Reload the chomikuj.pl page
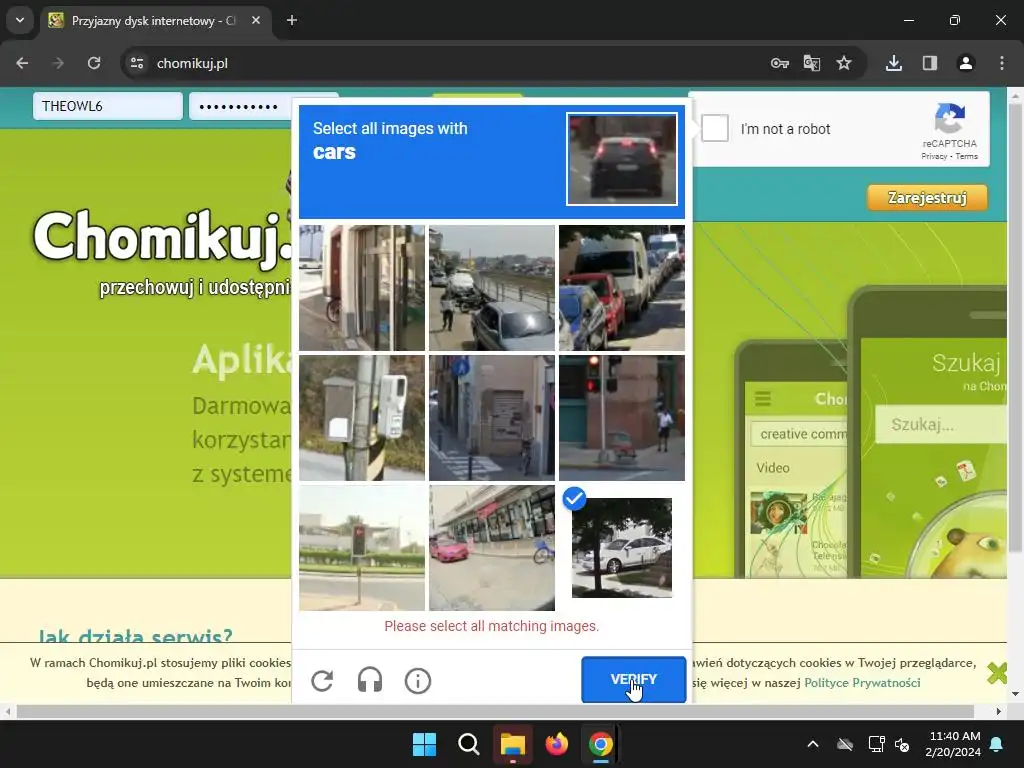This screenshot has width=1024, height=768. (94, 63)
